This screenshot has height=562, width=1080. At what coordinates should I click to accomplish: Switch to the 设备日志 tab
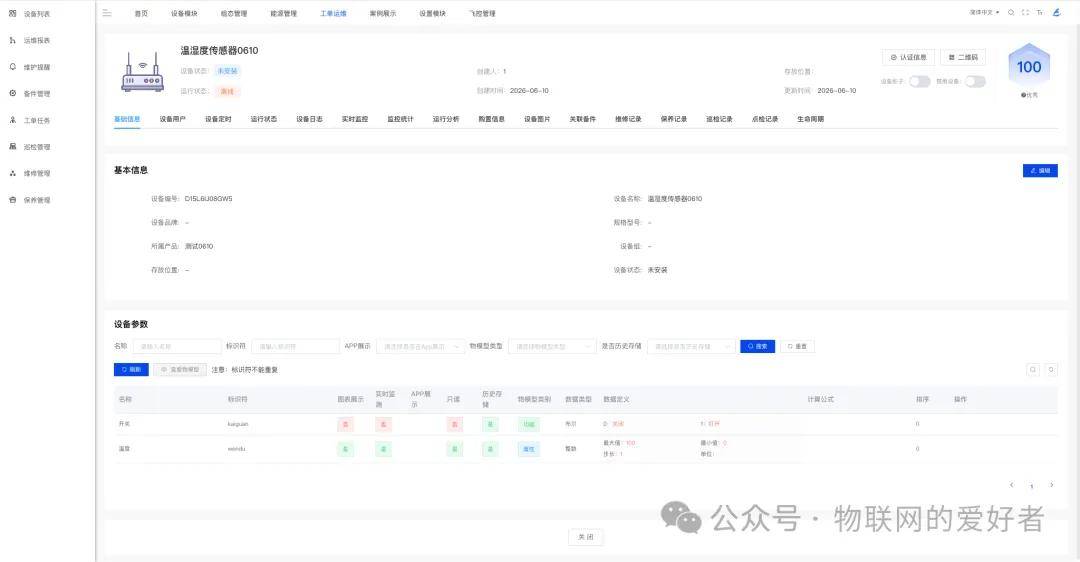pos(309,119)
